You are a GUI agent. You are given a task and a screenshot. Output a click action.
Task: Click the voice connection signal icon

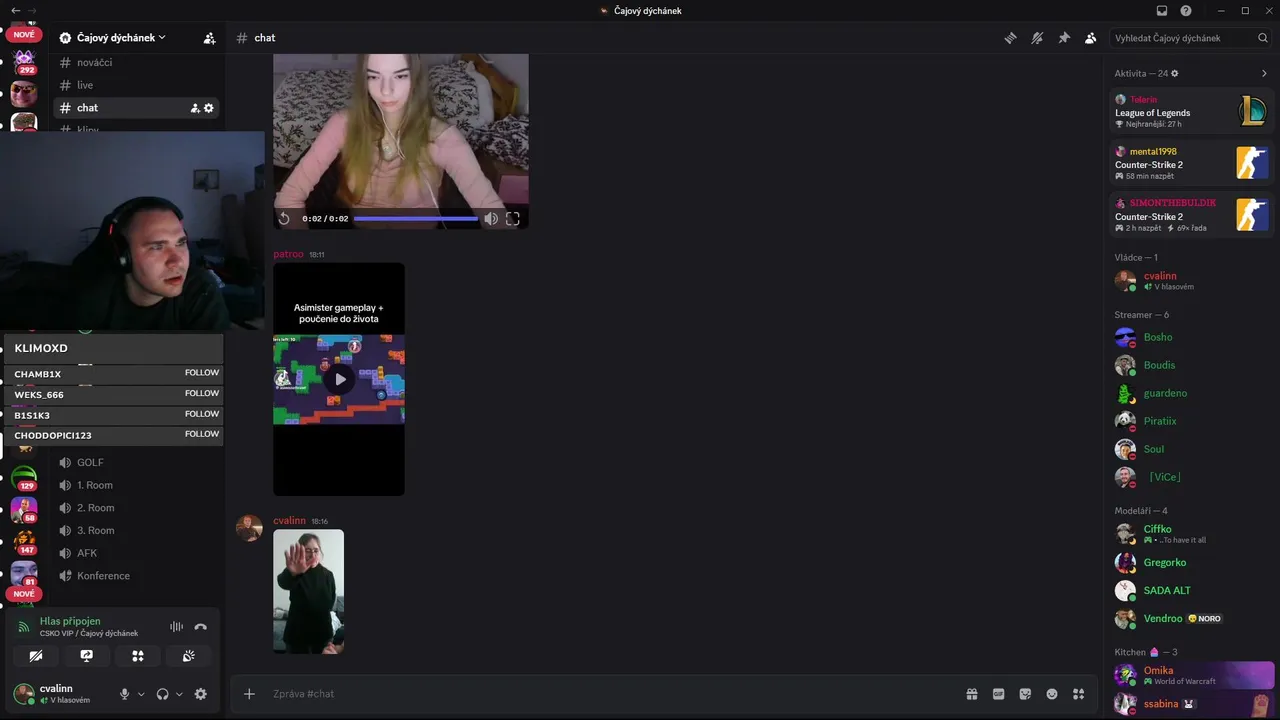click(24, 627)
